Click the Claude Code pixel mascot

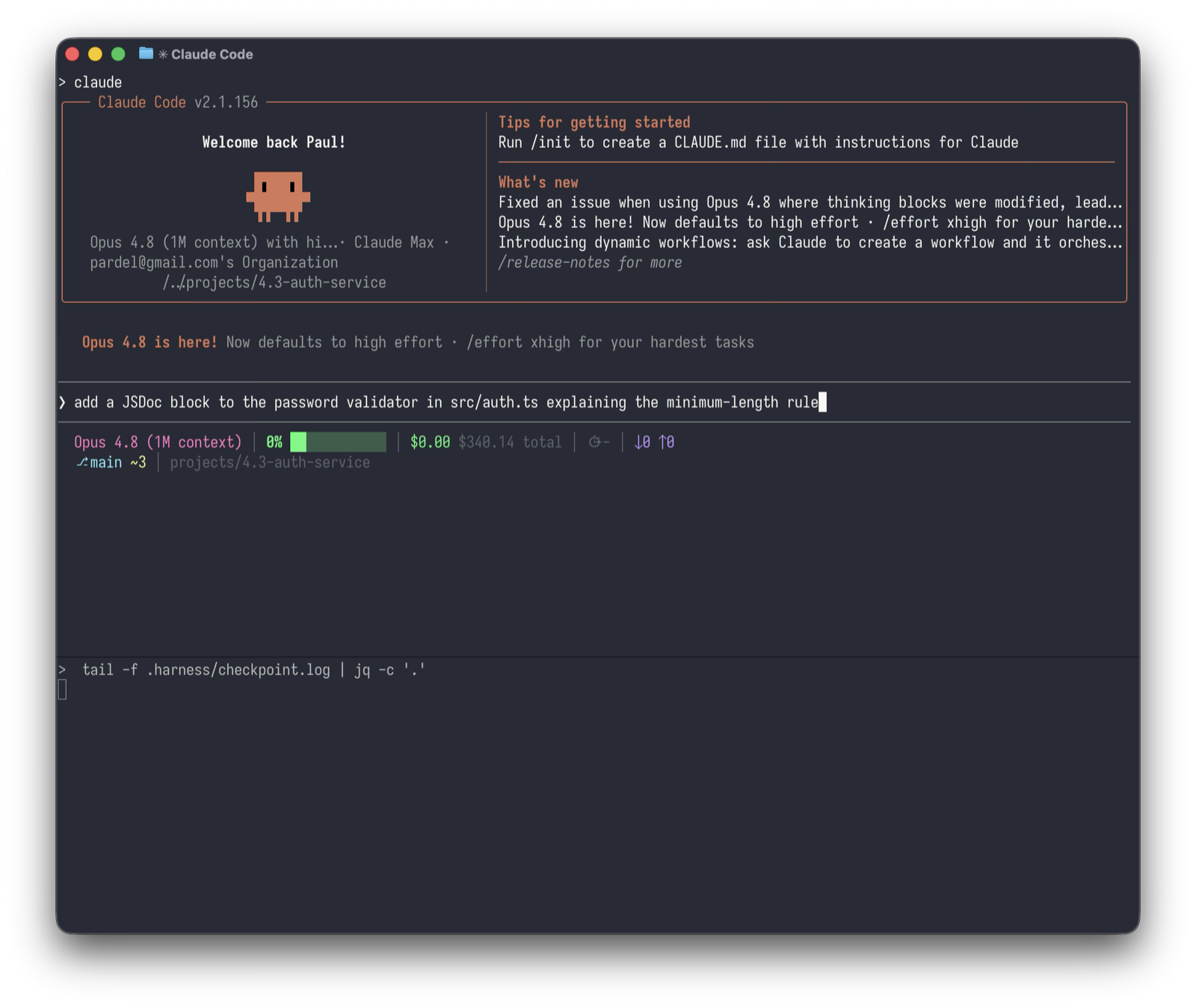tap(278, 197)
